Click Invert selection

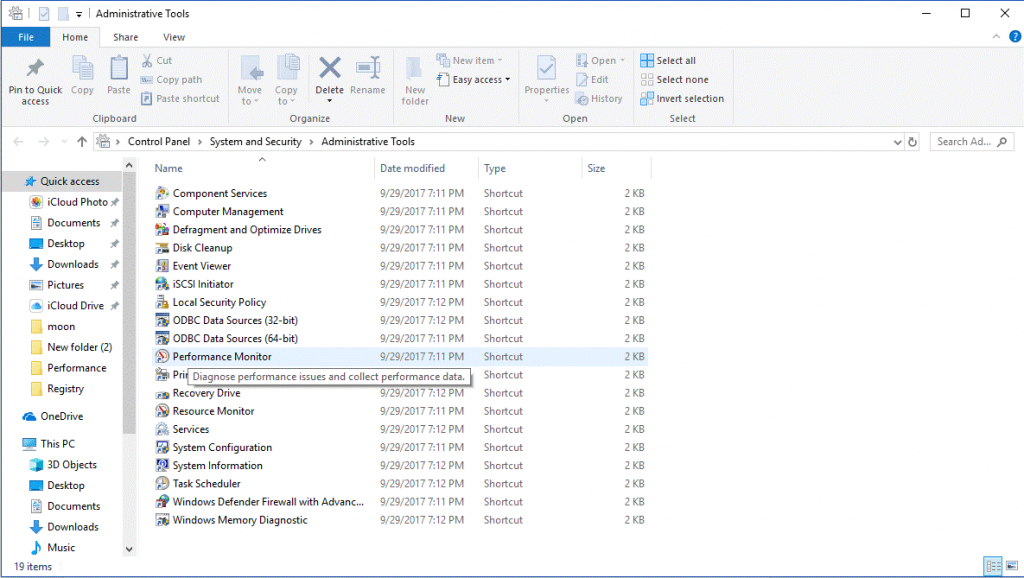pyautogui.click(x=682, y=99)
